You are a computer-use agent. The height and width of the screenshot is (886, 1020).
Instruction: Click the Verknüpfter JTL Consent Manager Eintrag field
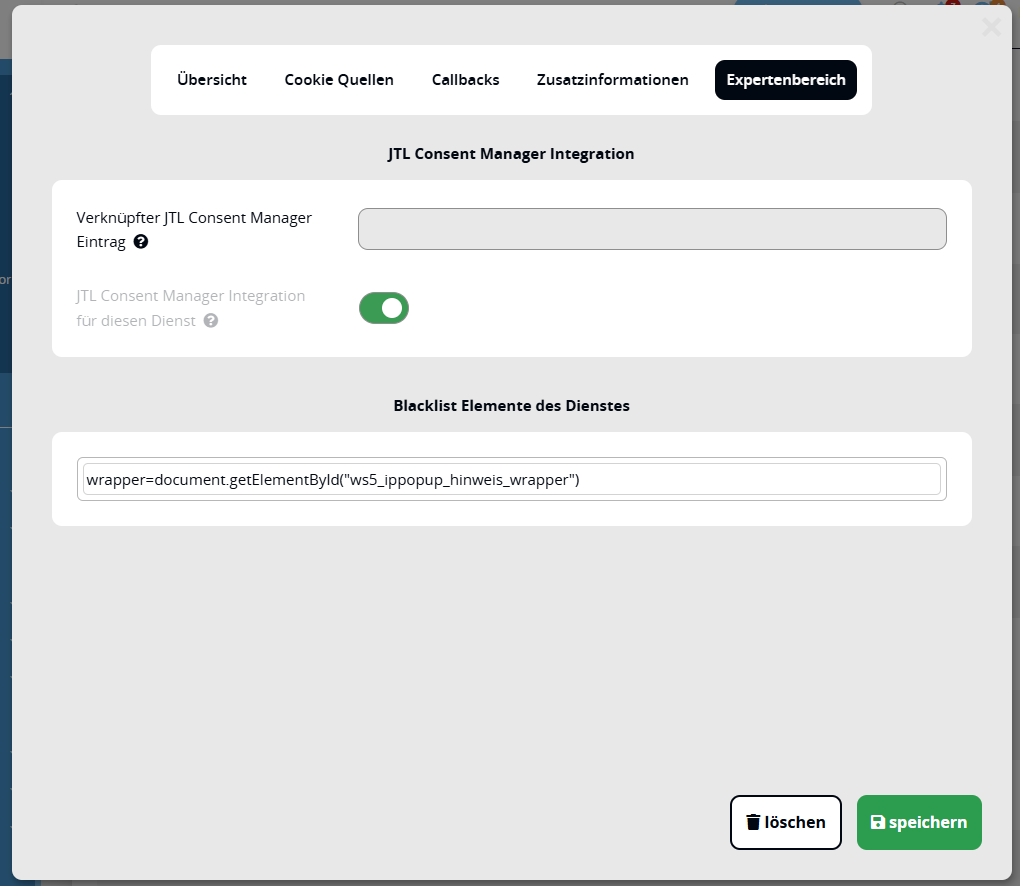(652, 229)
